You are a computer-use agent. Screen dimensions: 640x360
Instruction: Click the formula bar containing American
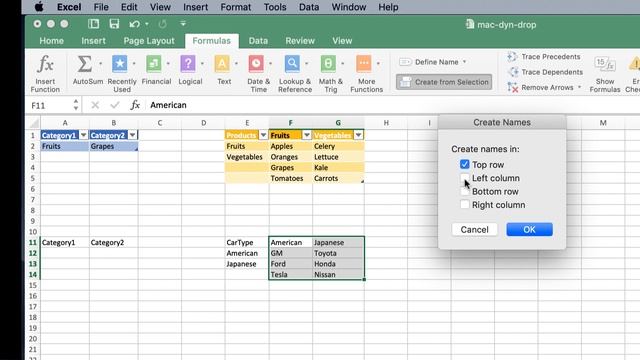[392, 105]
